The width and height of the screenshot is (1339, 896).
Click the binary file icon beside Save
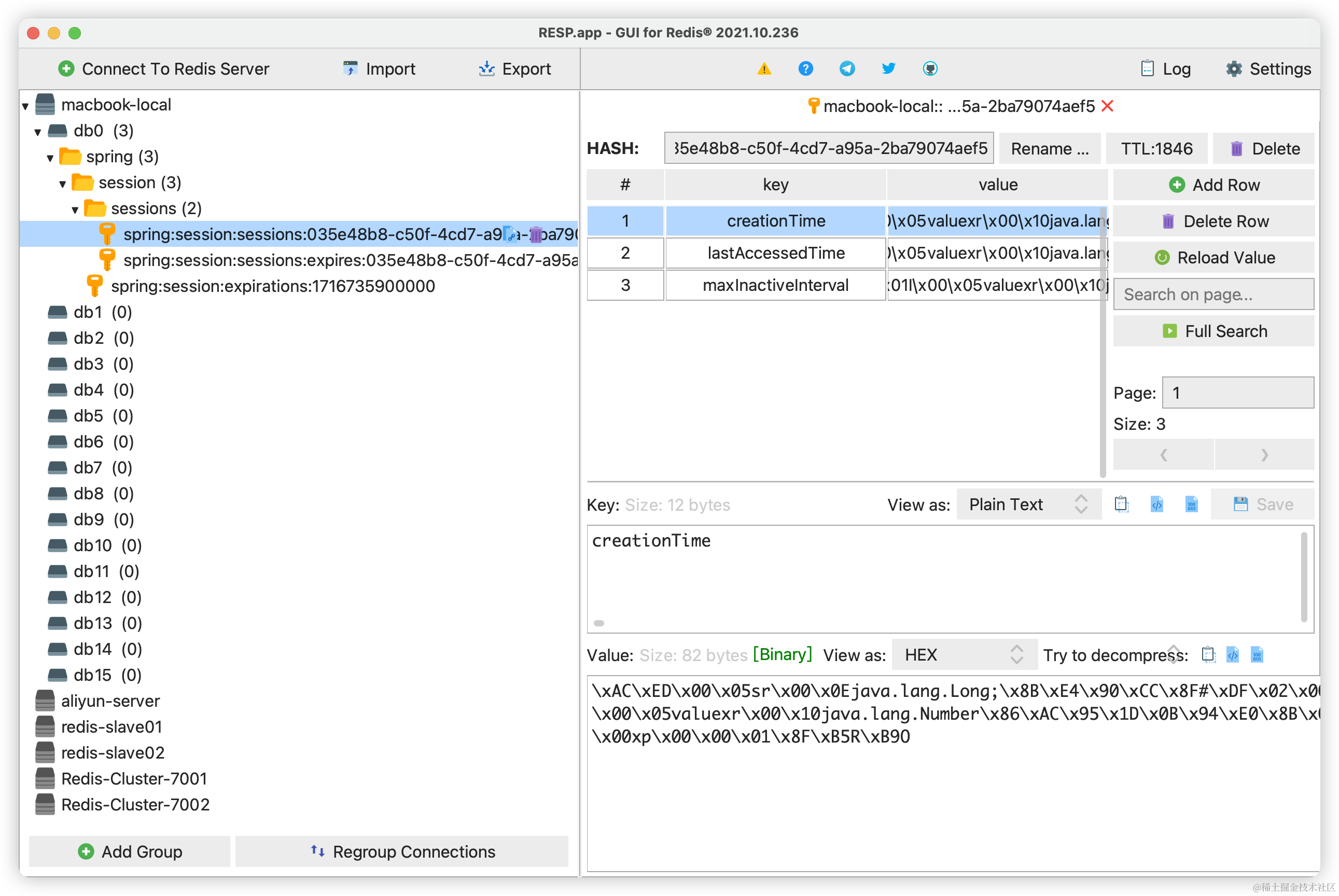[x=1191, y=504]
